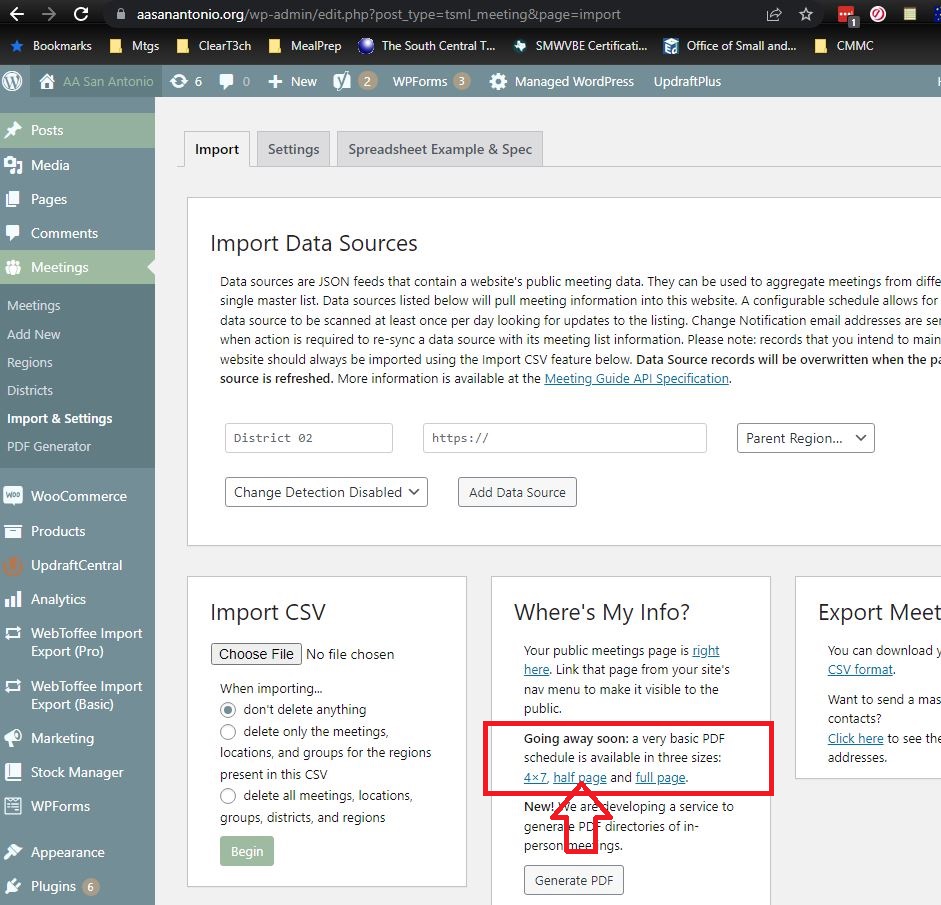The image size is (941, 905).
Task: Click the WooCommerce icon in sidebar
Action: click(13, 496)
